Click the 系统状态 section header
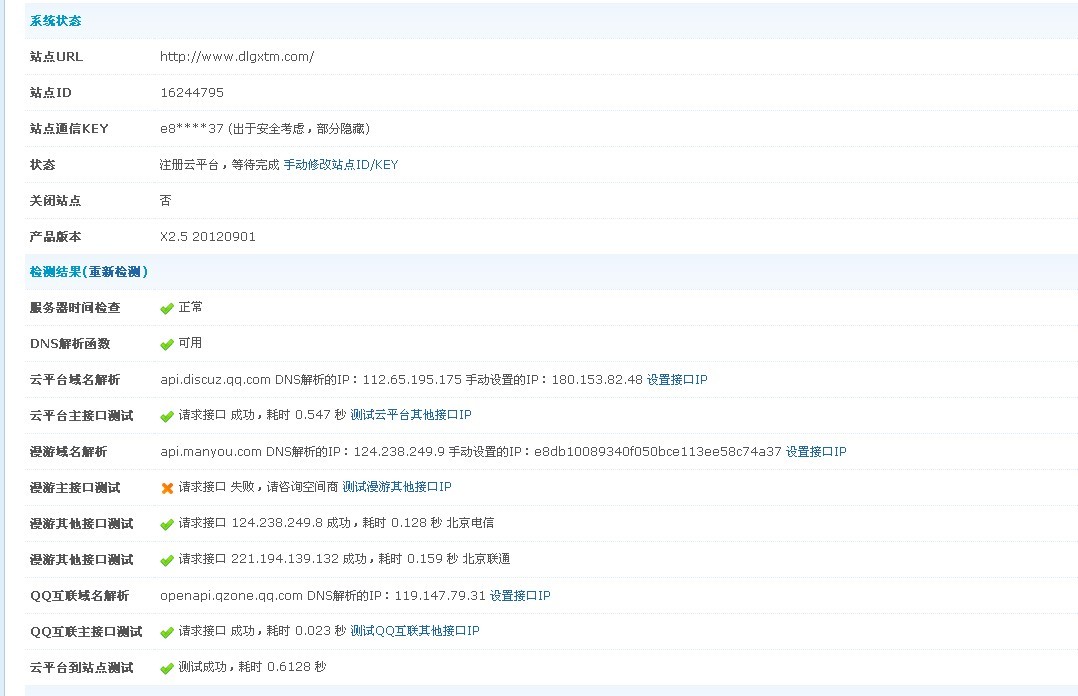Screen dimensions: 1078x696 (x=56, y=21)
